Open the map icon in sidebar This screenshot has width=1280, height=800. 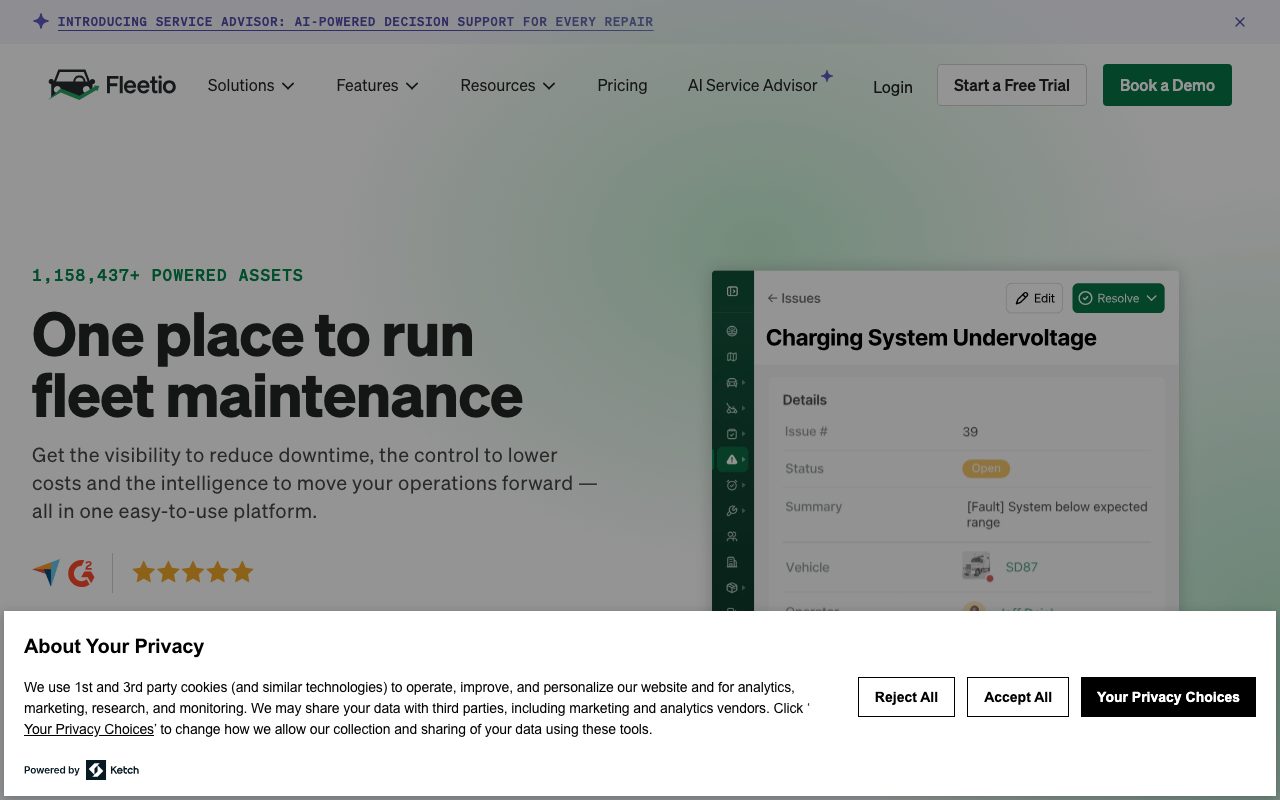coord(732,357)
